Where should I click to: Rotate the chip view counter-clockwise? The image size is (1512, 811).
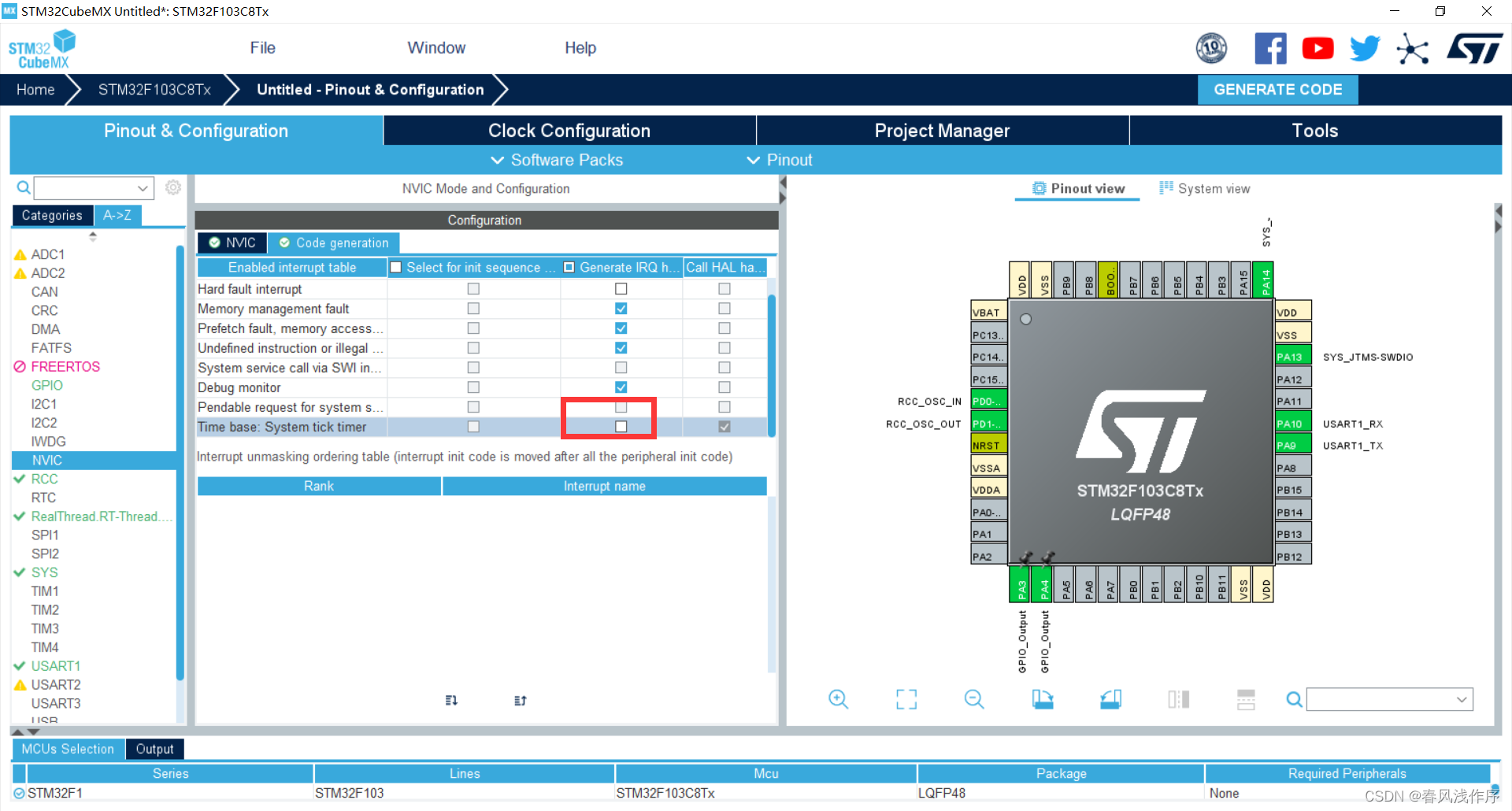[x=1110, y=699]
